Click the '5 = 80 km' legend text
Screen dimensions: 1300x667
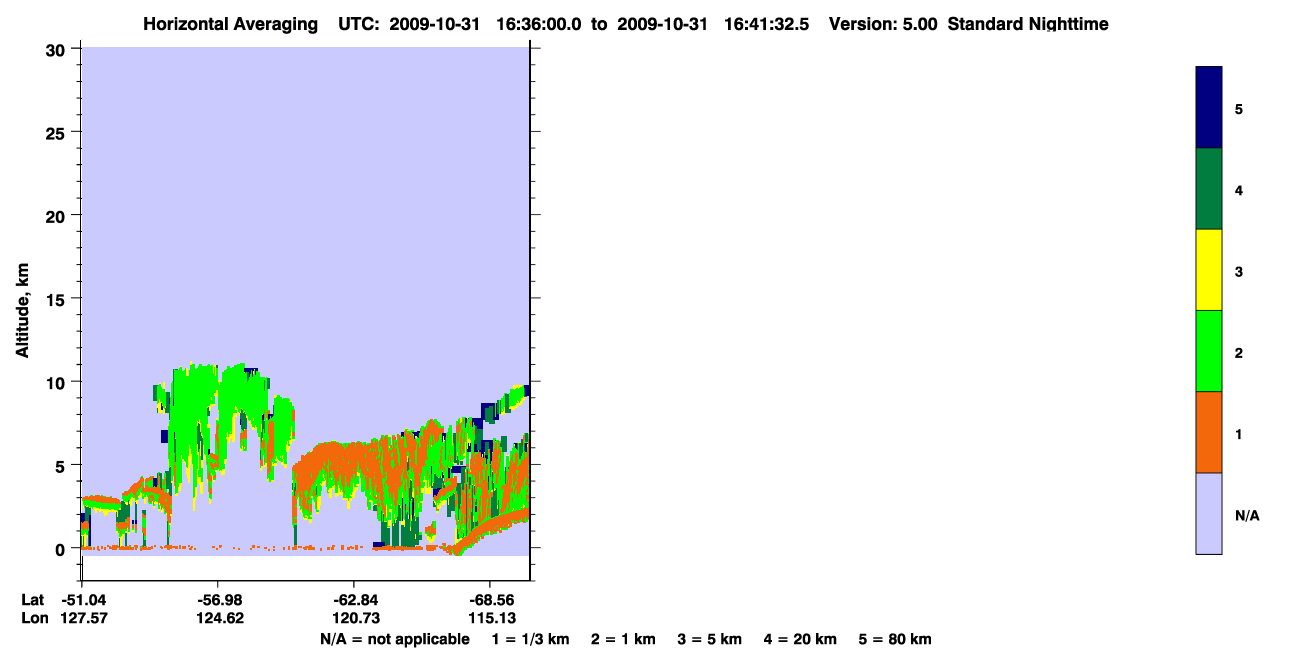895,639
